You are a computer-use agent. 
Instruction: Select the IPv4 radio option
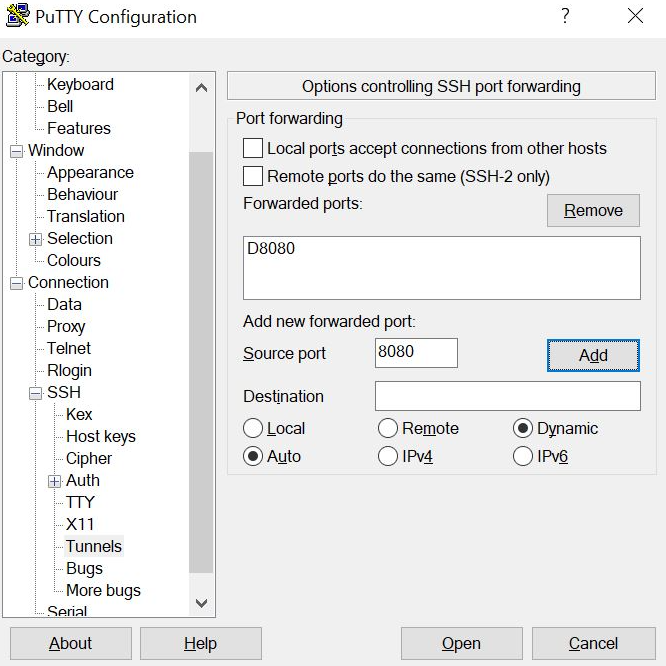click(x=388, y=457)
